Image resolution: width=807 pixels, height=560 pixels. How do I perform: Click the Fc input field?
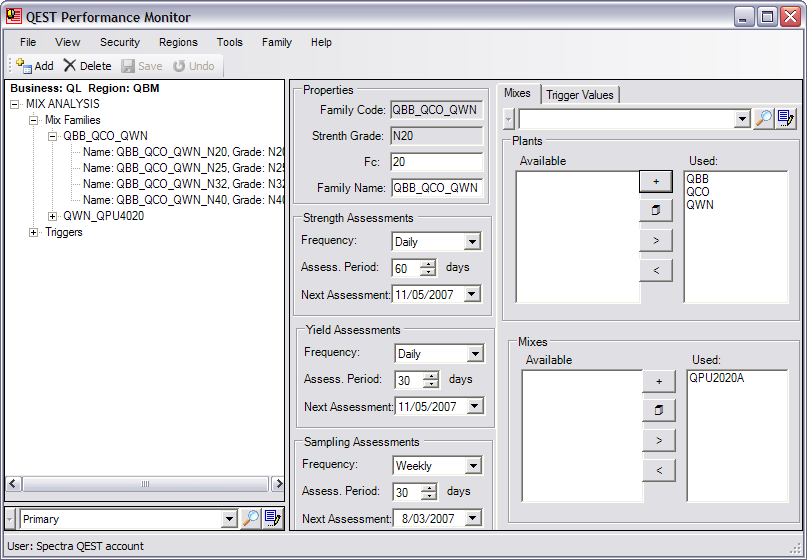(436, 162)
